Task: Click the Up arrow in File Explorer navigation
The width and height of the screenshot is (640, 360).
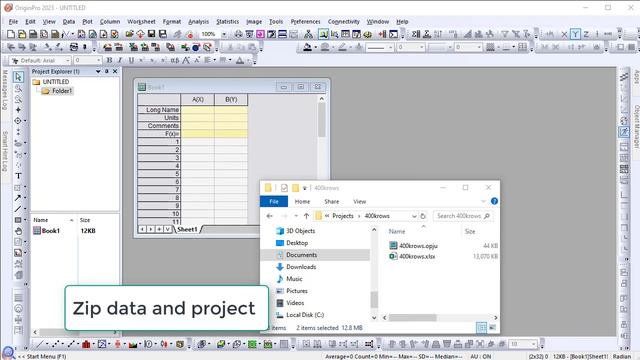Action: tap(306, 216)
